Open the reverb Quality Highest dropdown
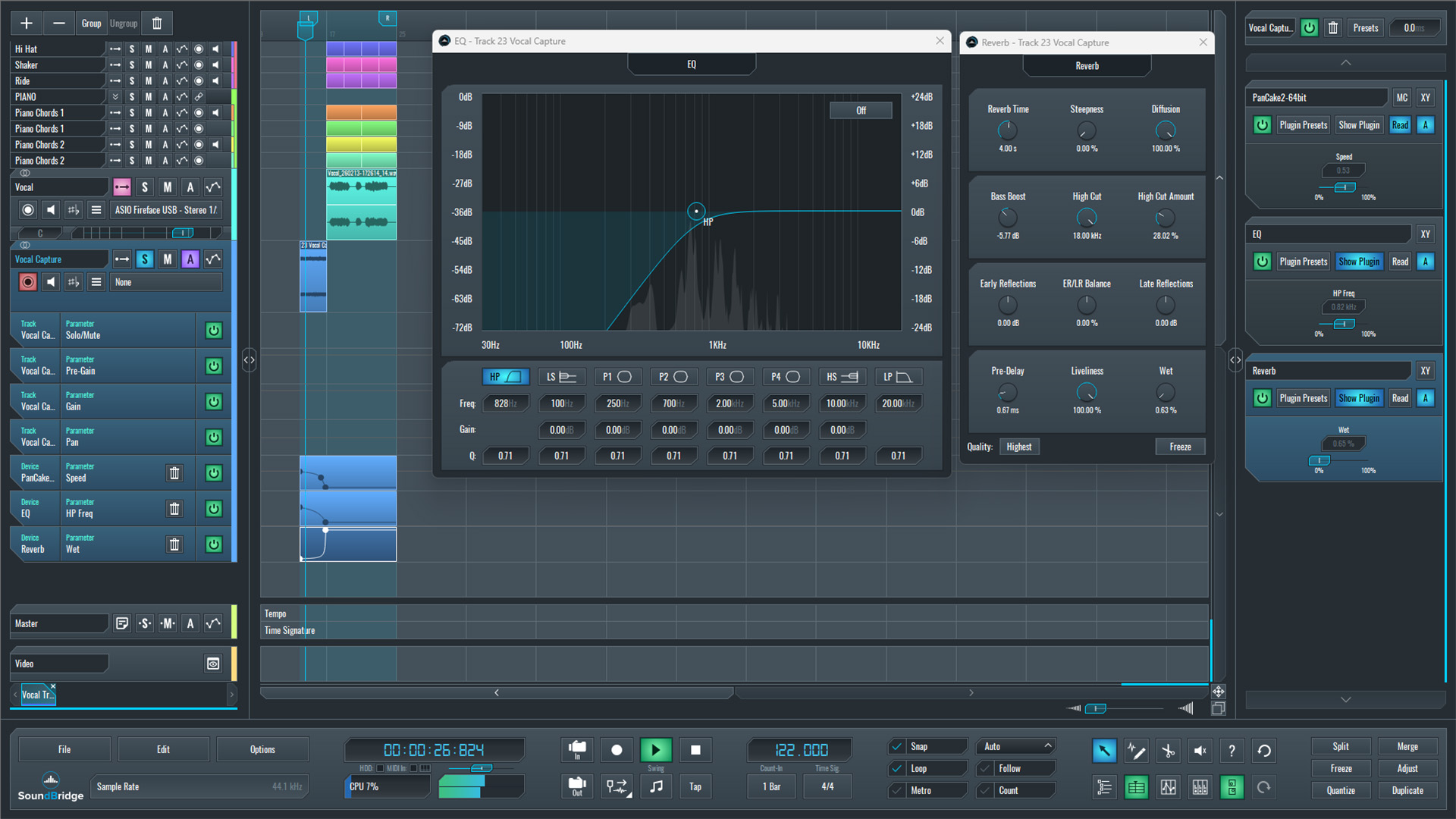This screenshot has height=819, width=1456. pos(1018,447)
